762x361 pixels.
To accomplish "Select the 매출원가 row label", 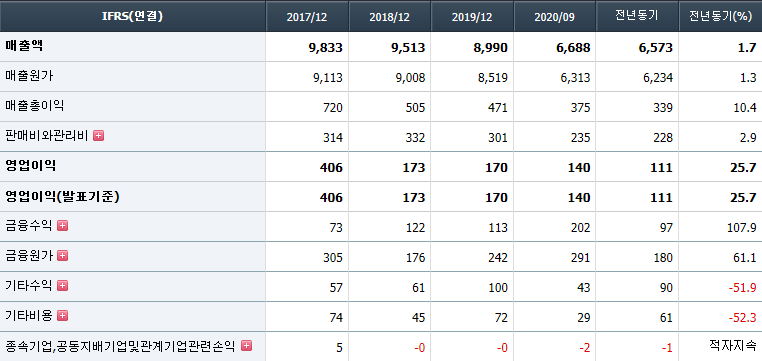I will 29,76.
